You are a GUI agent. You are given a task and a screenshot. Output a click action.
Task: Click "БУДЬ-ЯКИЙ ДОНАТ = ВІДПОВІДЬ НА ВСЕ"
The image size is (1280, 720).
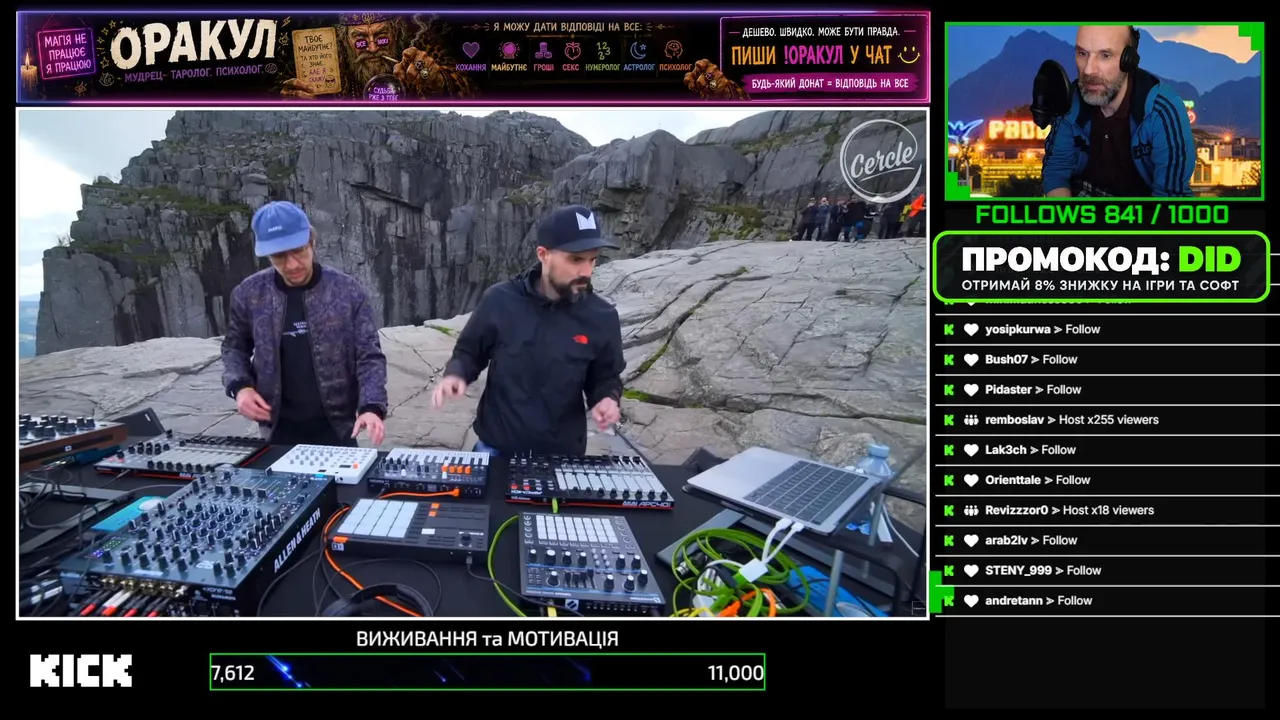(x=830, y=84)
